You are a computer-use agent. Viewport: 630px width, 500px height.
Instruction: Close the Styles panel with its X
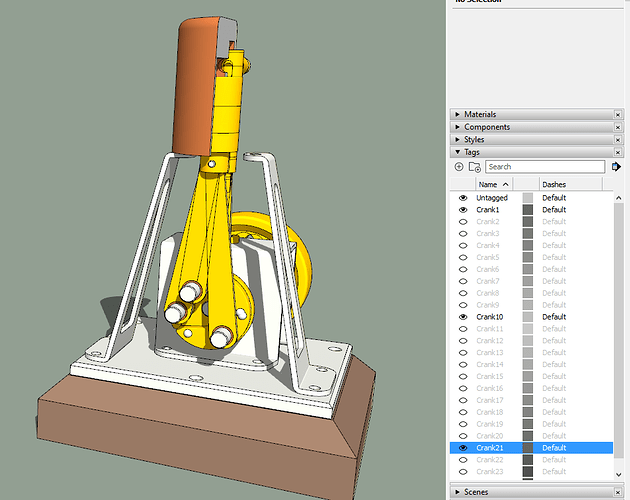click(x=617, y=140)
